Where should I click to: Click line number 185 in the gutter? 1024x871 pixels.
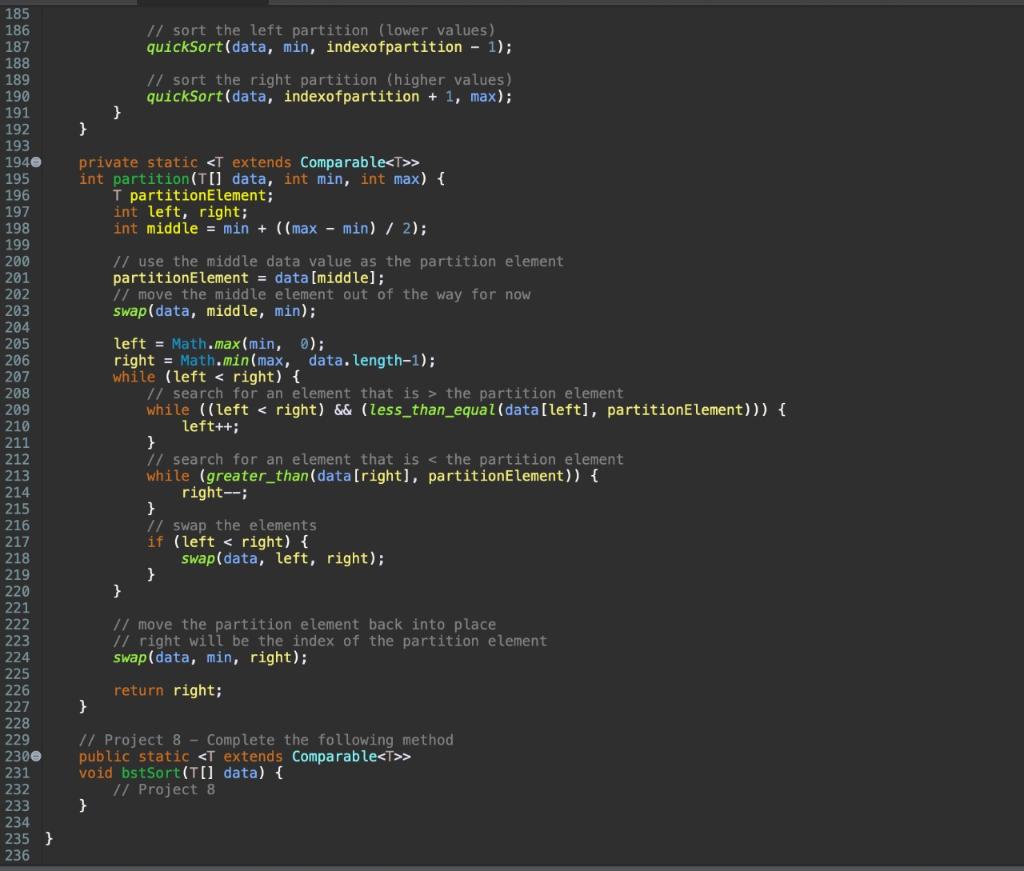point(17,14)
